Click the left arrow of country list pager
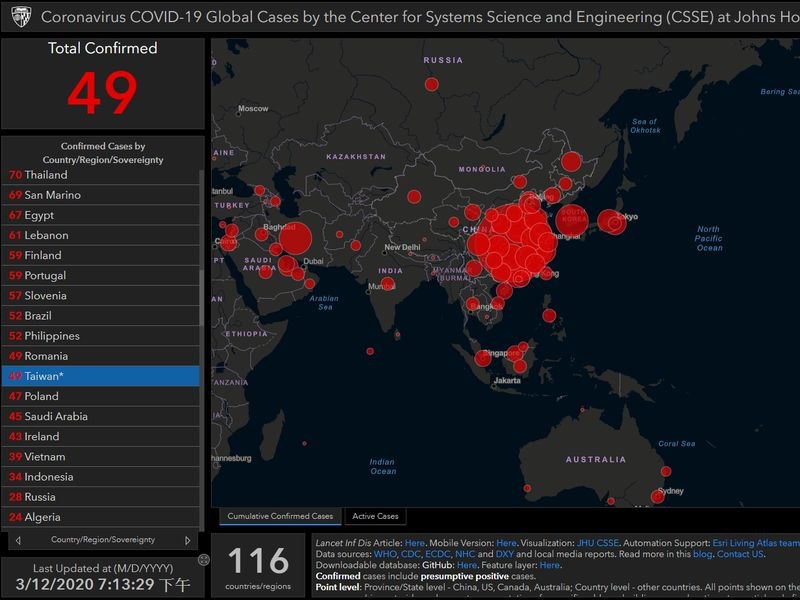This screenshot has width=800, height=600. tap(18, 540)
